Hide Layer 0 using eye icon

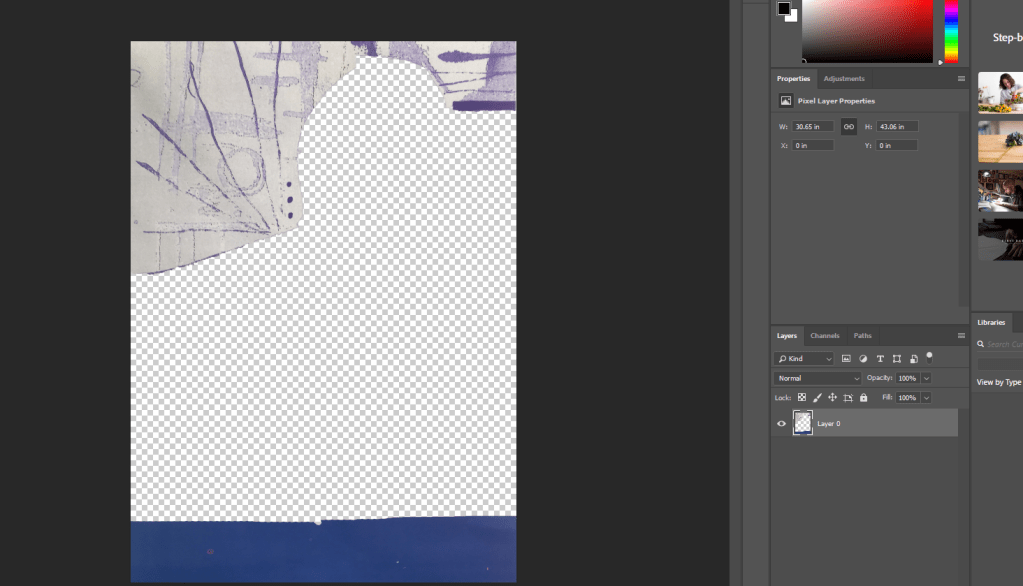pyautogui.click(x=782, y=423)
